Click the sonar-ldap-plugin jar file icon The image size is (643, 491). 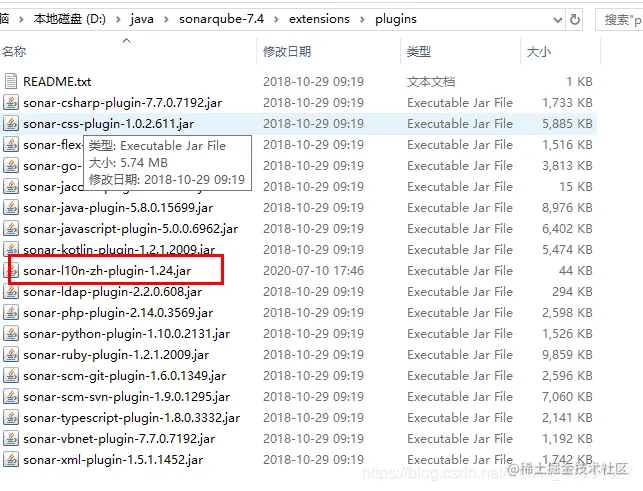point(11,292)
